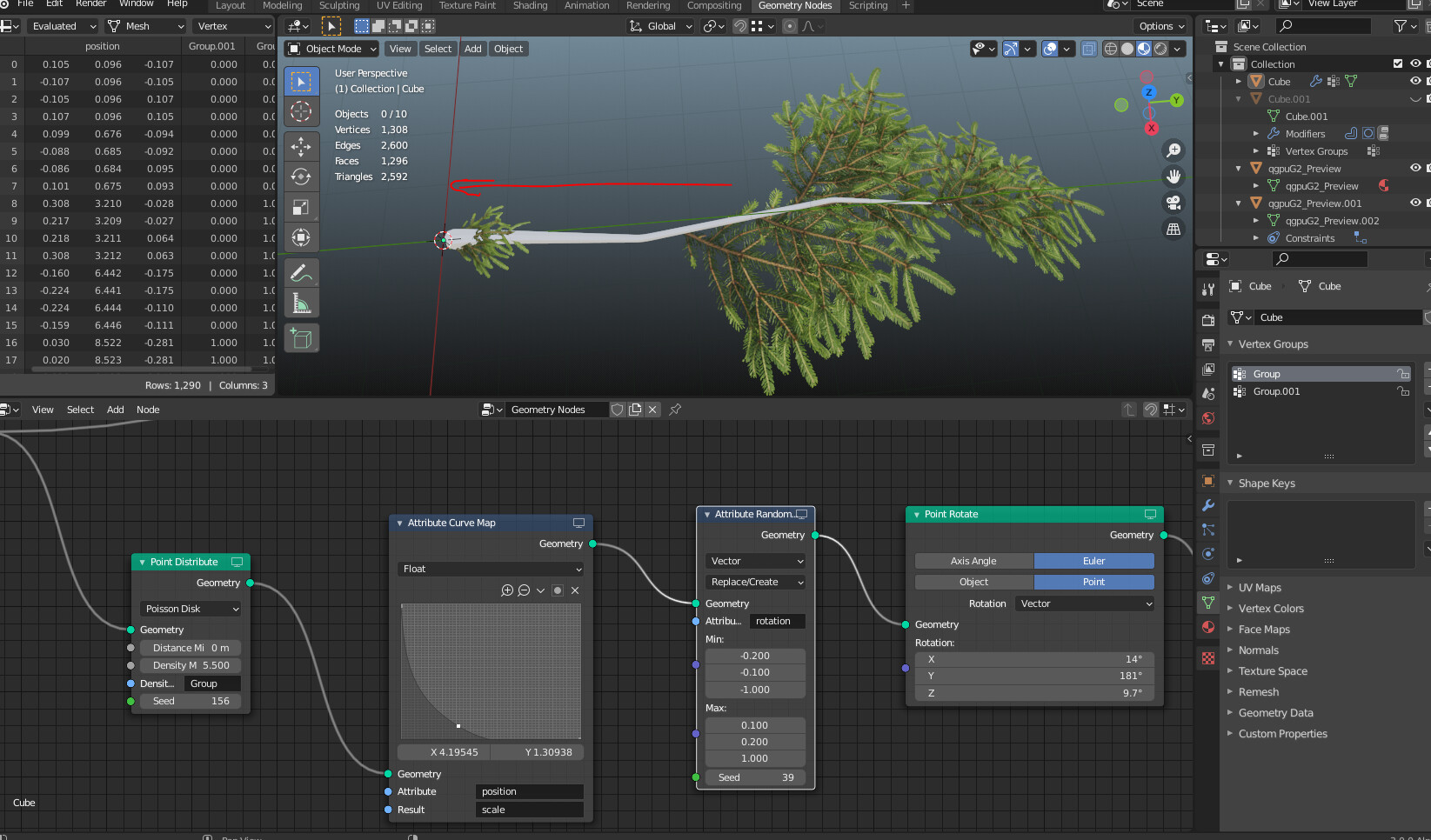Open the Render Properties tab
The image size is (1431, 840).
[1207, 320]
